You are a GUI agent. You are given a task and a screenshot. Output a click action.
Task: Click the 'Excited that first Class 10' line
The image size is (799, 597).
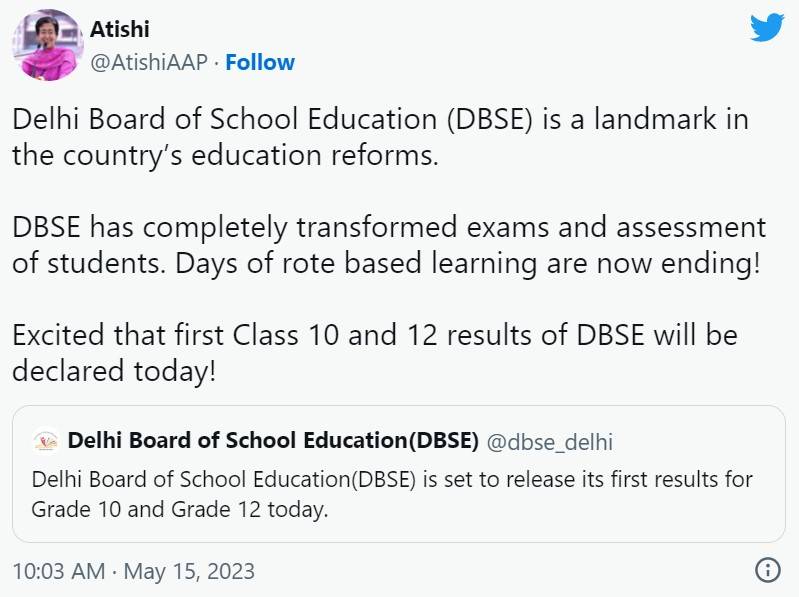tap(374, 334)
